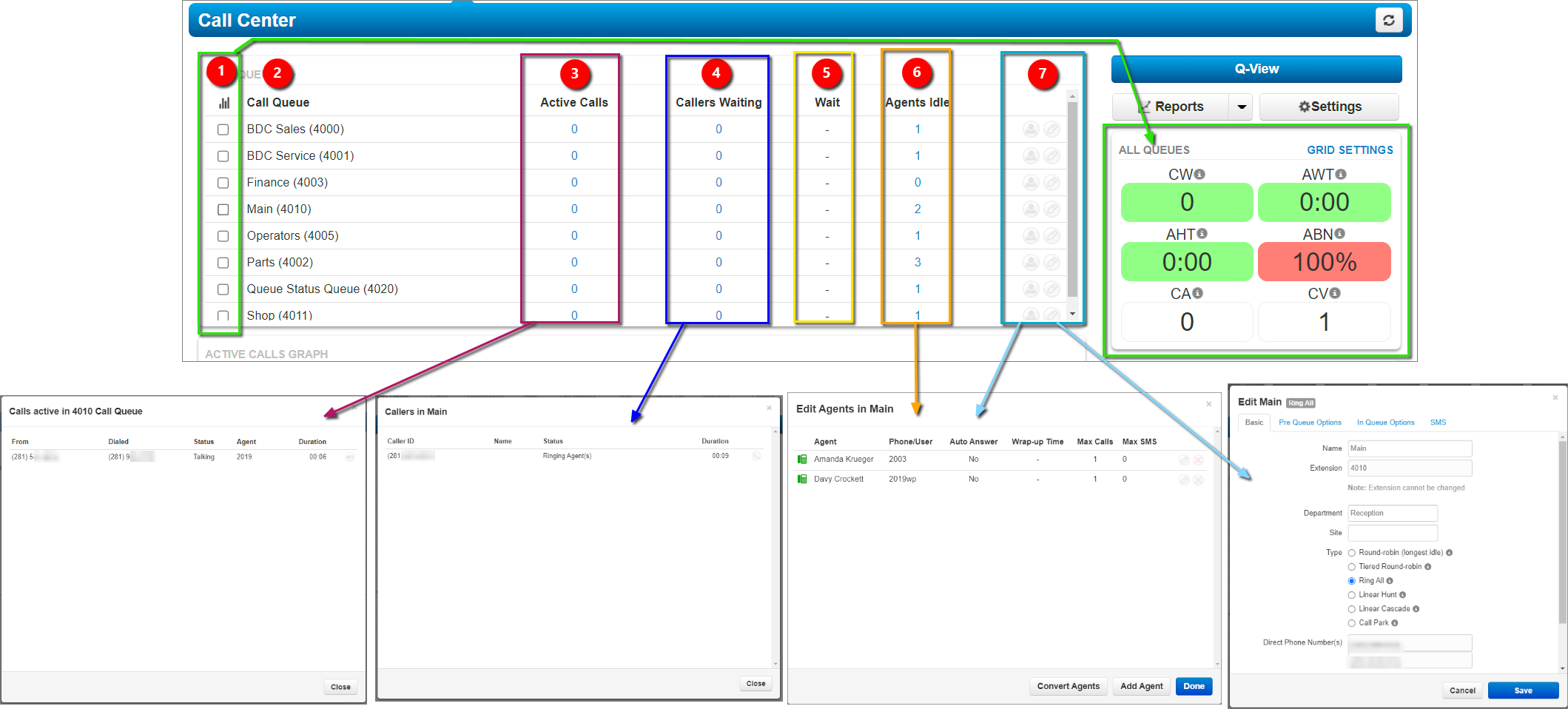Edit Parts (4002) queue with pencil icon
1568x709 pixels.
1051,263
